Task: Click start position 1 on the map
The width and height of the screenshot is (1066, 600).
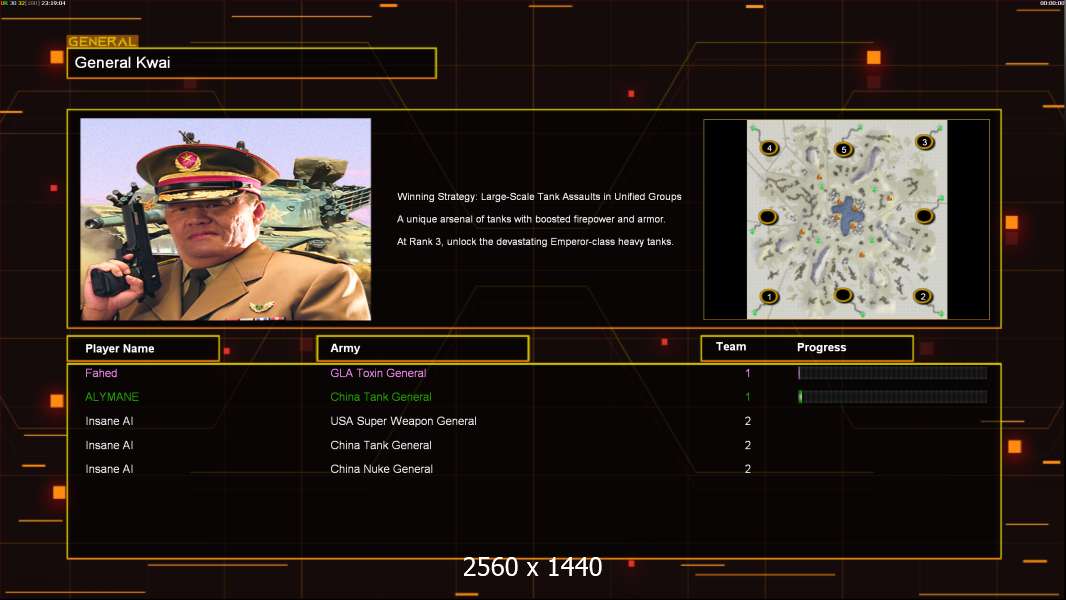Action: (769, 296)
